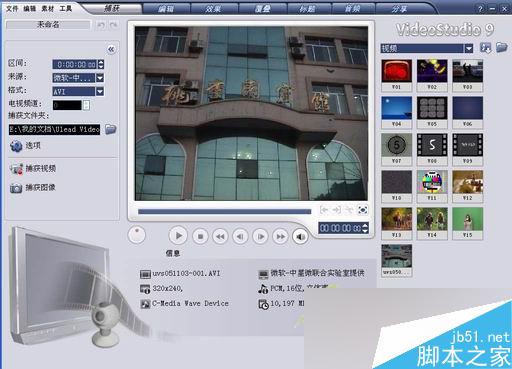Switch to the 编辑 step tab
Image resolution: width=512 pixels, height=369 pixels.
[x=166, y=9]
